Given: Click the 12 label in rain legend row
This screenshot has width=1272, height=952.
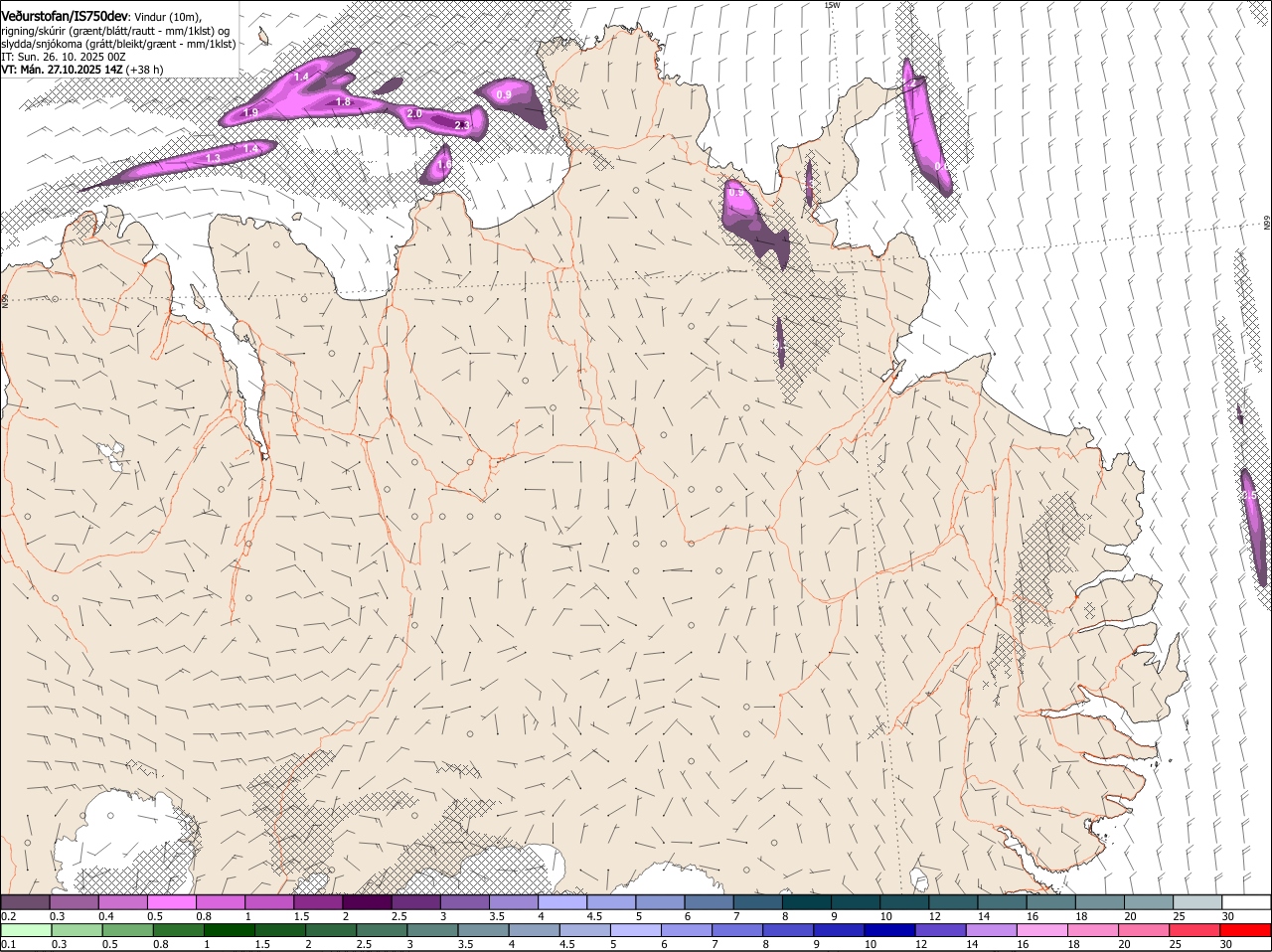Looking at the screenshot, I should coord(919,945).
